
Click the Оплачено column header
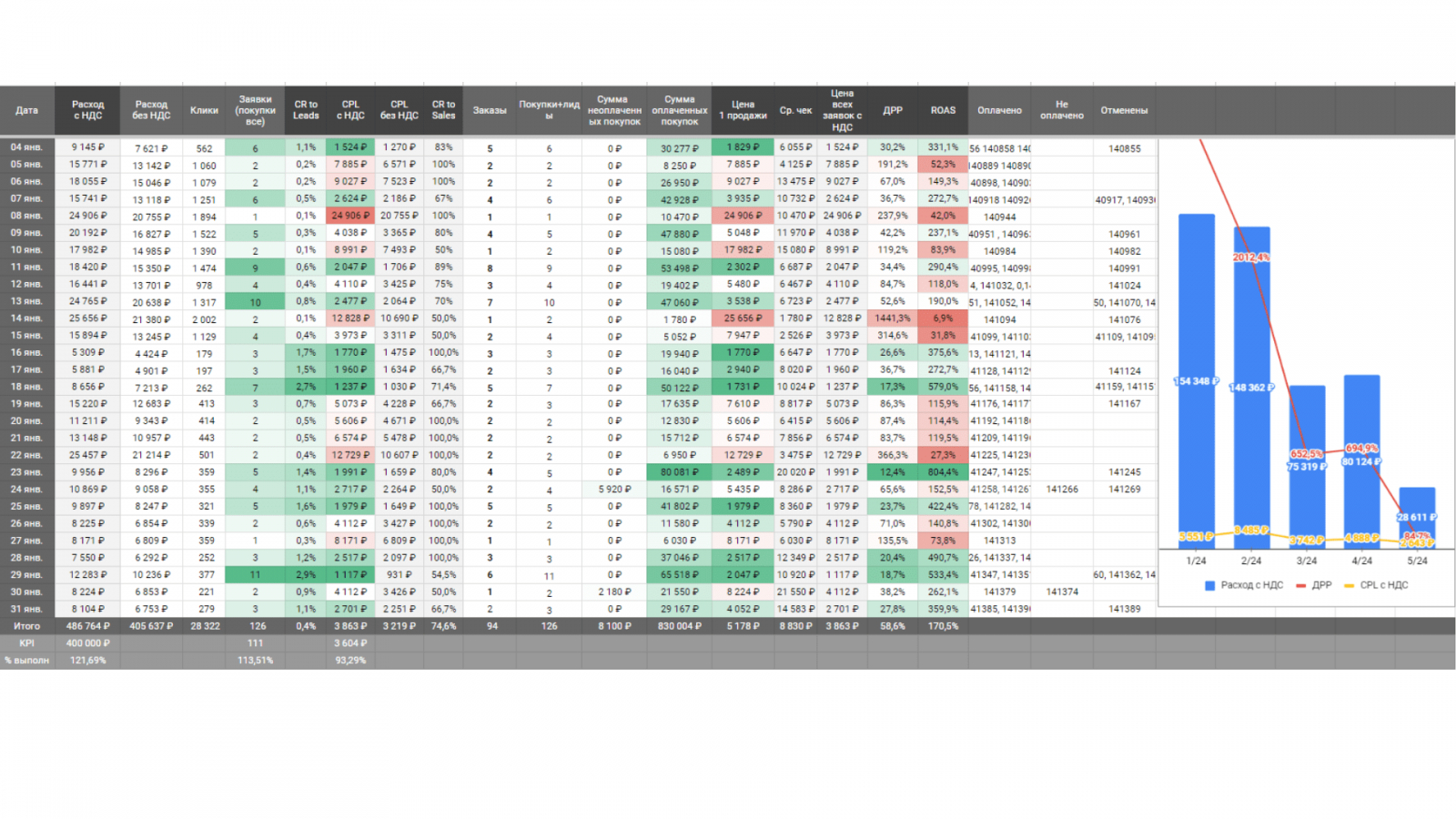click(x=1000, y=111)
